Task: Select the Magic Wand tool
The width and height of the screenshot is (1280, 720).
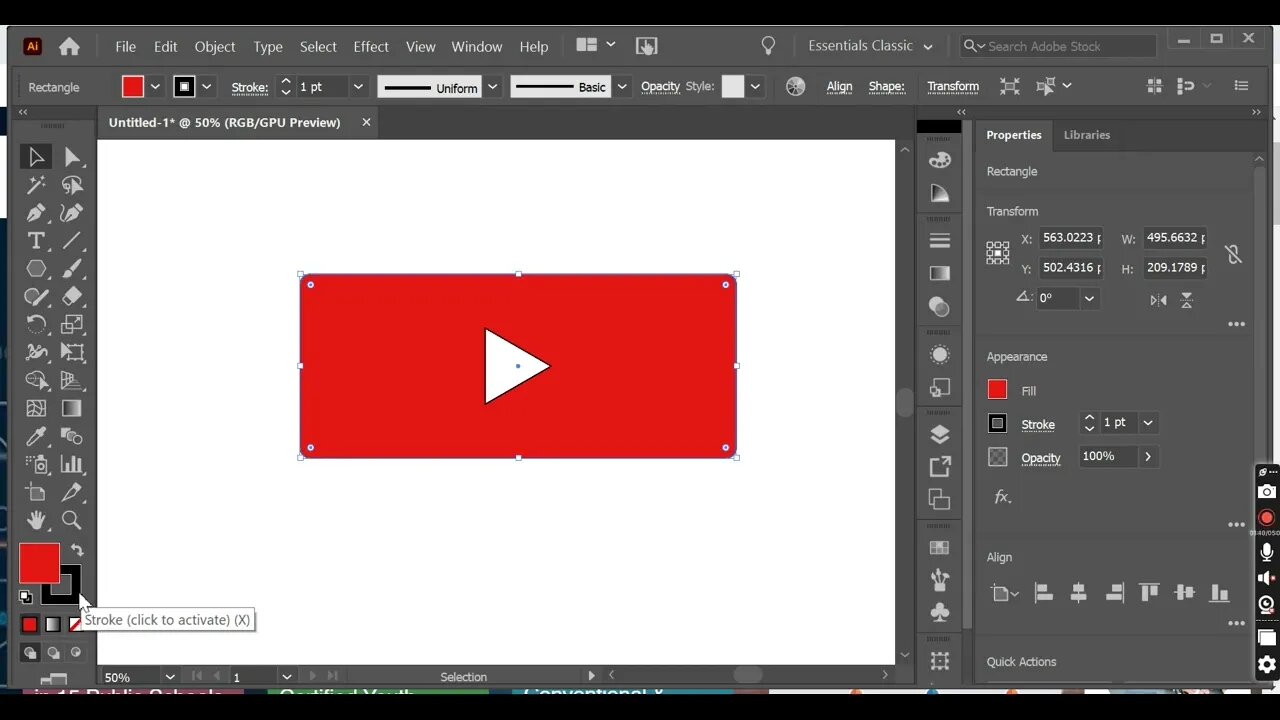Action: click(36, 185)
